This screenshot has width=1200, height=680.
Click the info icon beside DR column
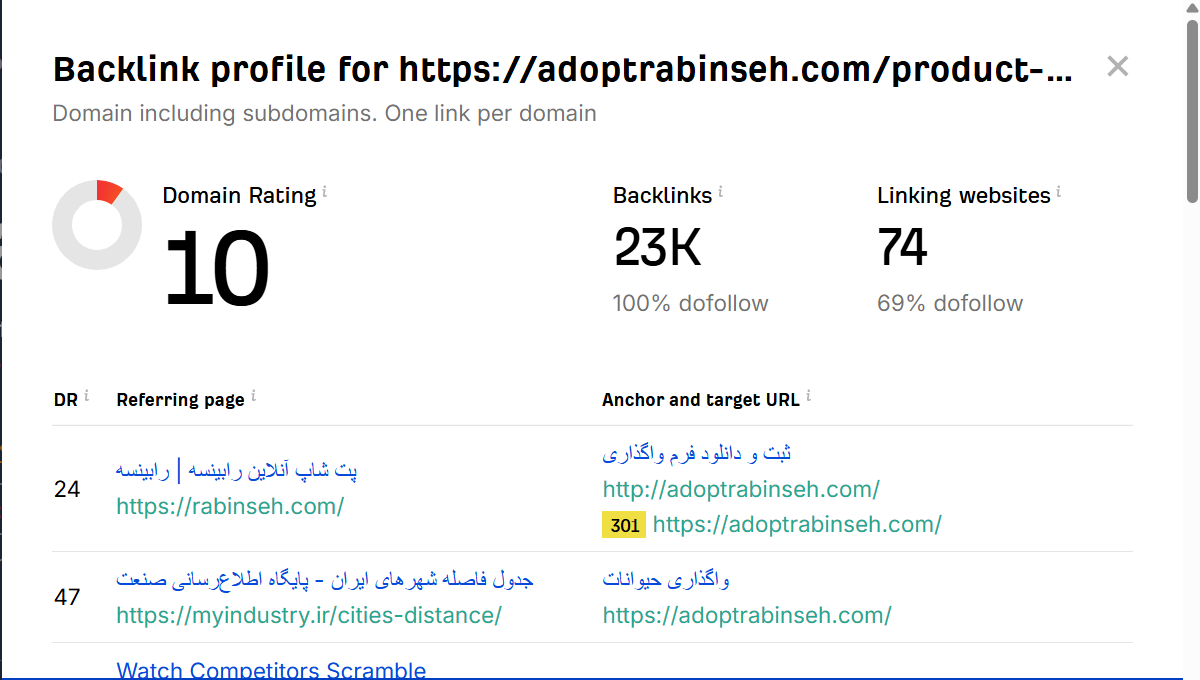tap(86, 396)
